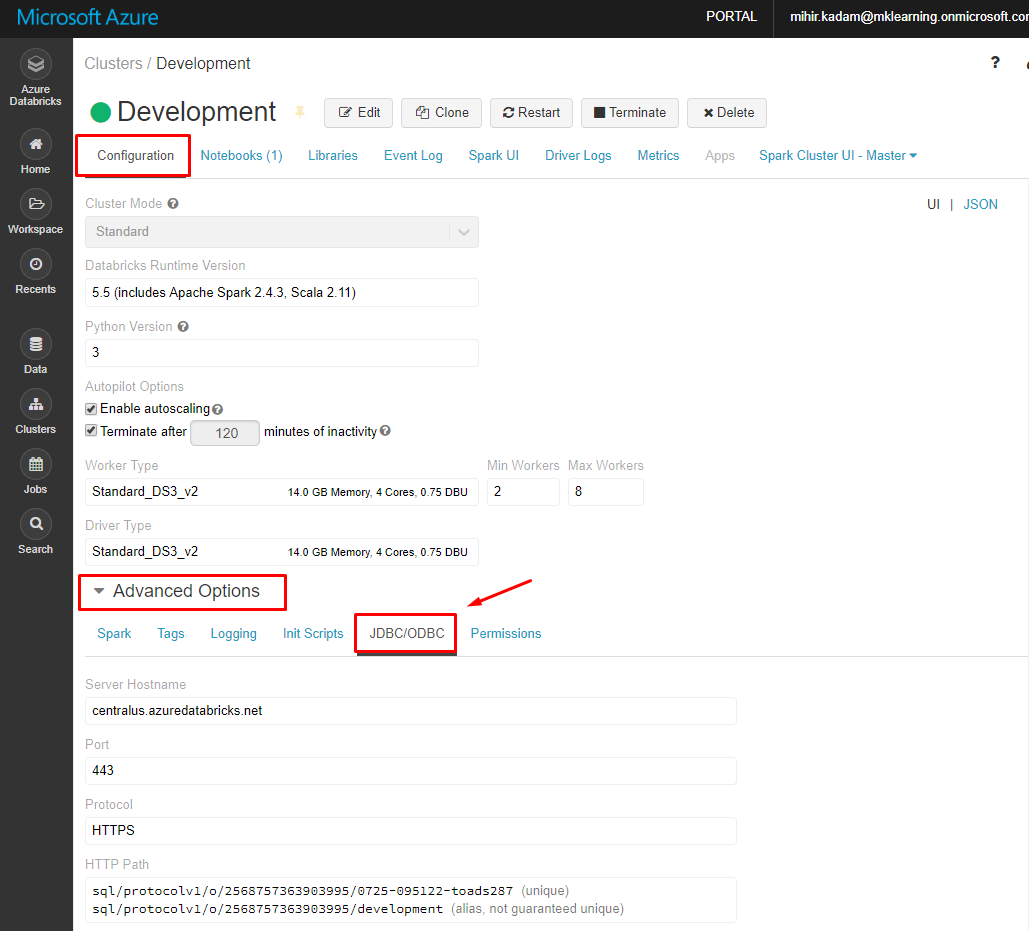Open the Driver Logs tab
Screen dimensions: 1029x931
[578, 155]
